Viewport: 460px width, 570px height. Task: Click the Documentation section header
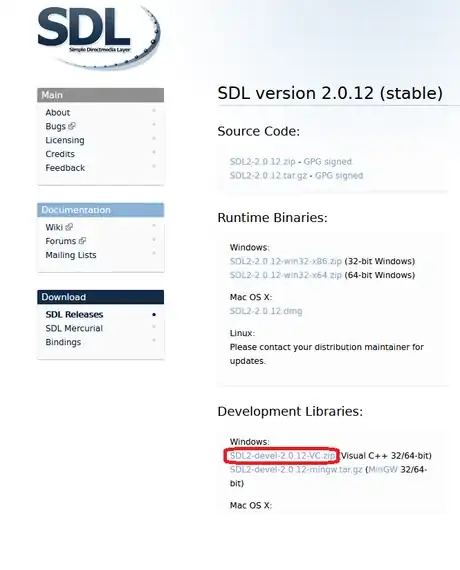pos(101,210)
